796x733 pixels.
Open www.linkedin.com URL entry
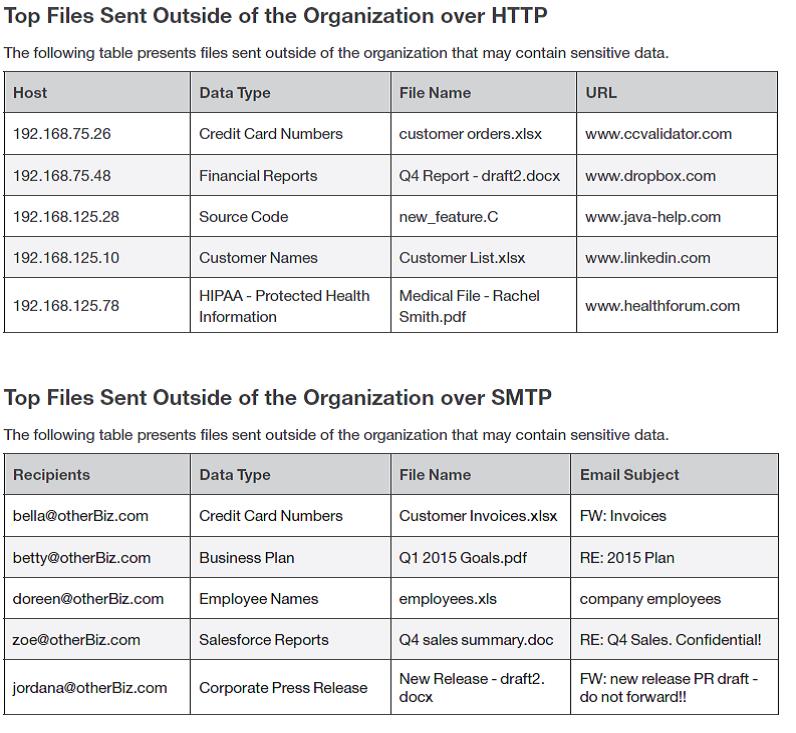point(647,258)
